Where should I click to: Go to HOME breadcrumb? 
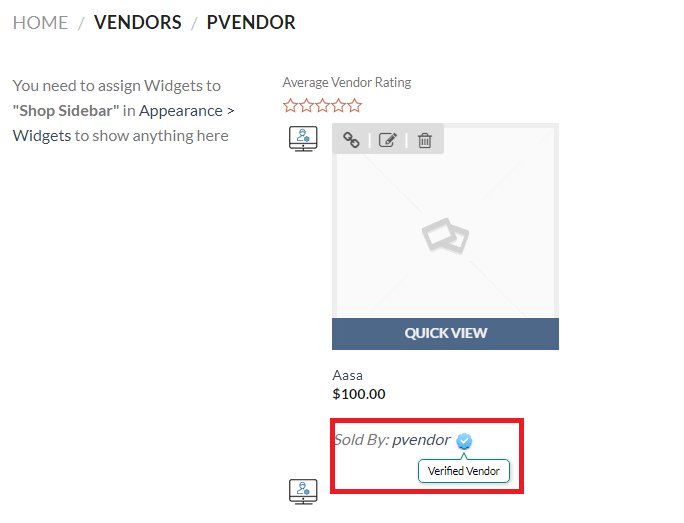click(x=40, y=23)
